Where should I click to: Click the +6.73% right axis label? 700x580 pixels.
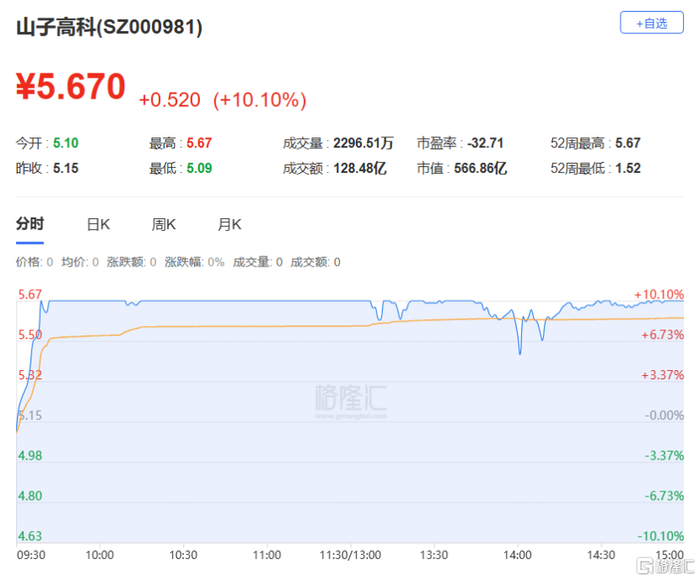coord(662,335)
